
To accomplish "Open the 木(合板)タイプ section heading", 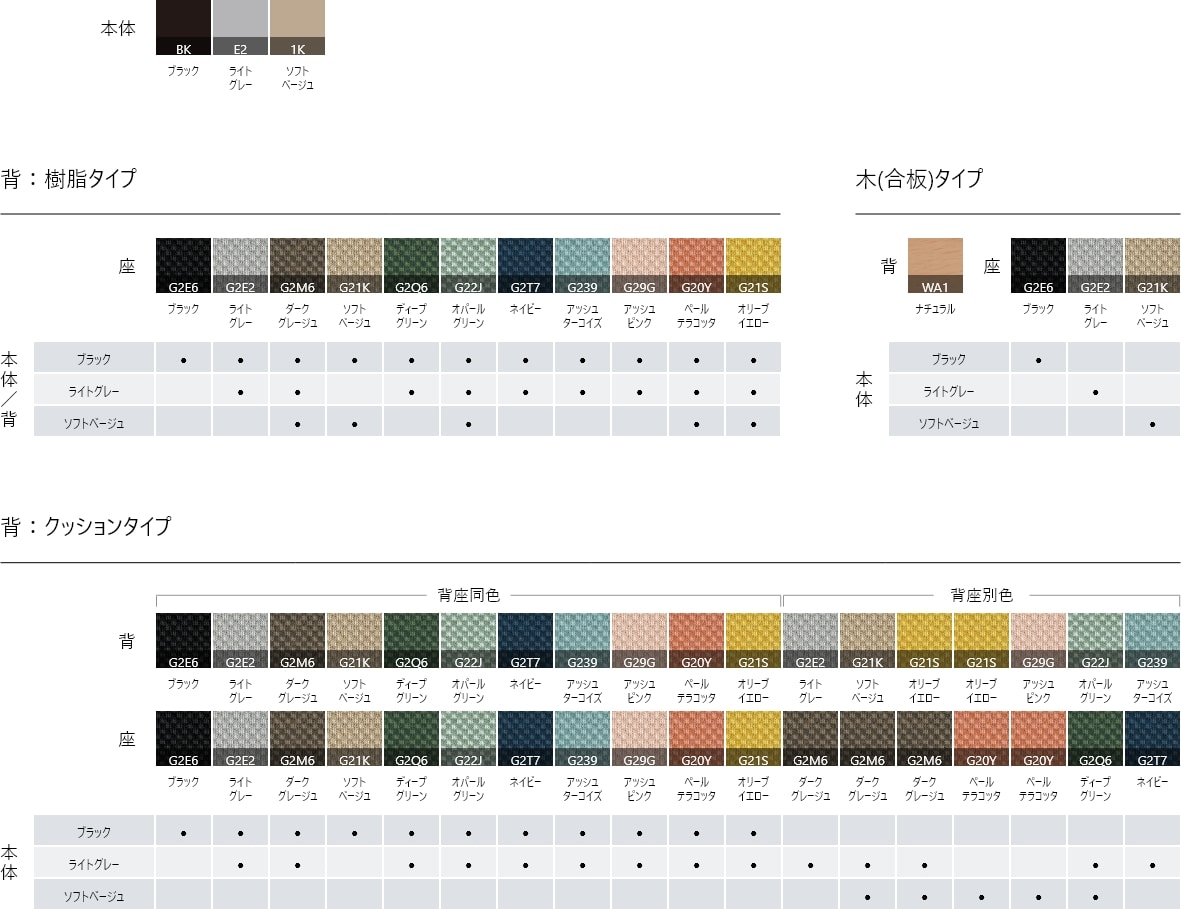I will (919, 180).
